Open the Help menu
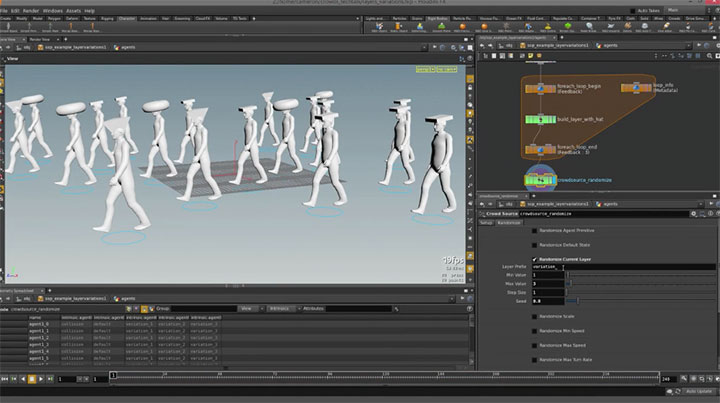 [90, 11]
